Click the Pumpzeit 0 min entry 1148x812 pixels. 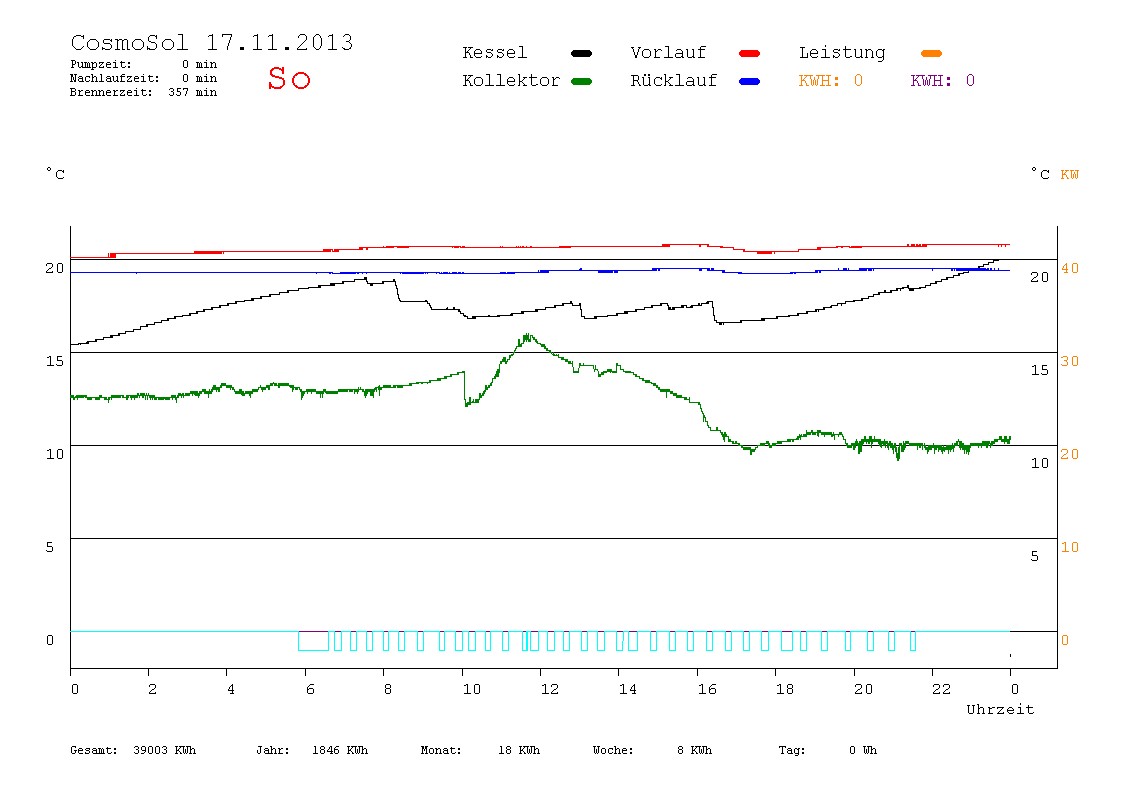[x=144, y=64]
